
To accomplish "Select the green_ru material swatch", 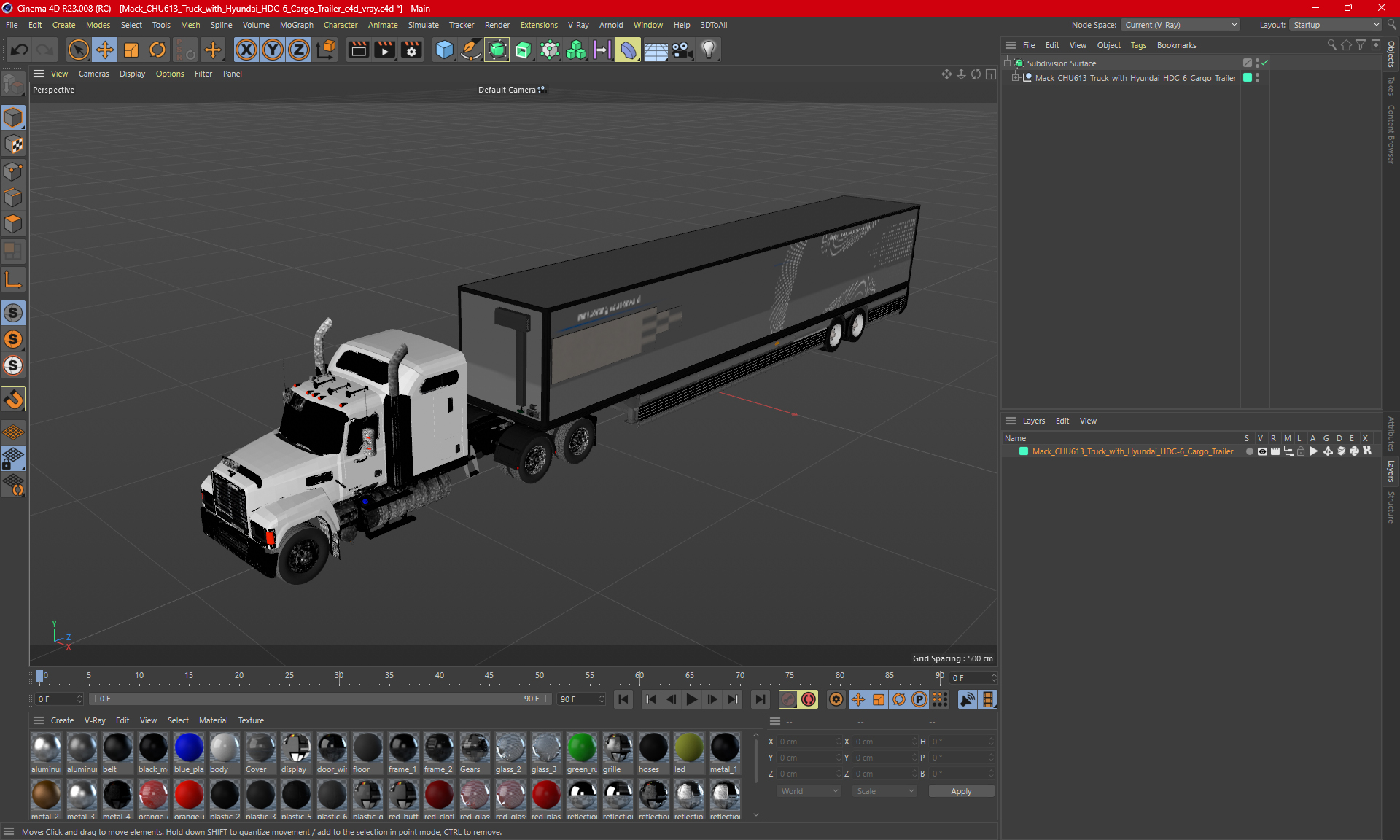I will click(582, 753).
